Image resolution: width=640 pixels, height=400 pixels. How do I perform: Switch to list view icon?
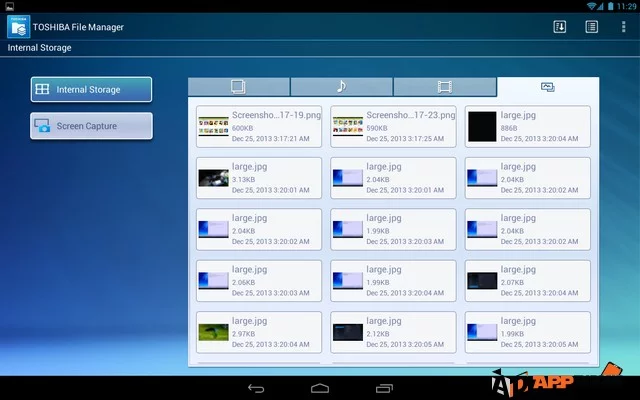[591, 27]
